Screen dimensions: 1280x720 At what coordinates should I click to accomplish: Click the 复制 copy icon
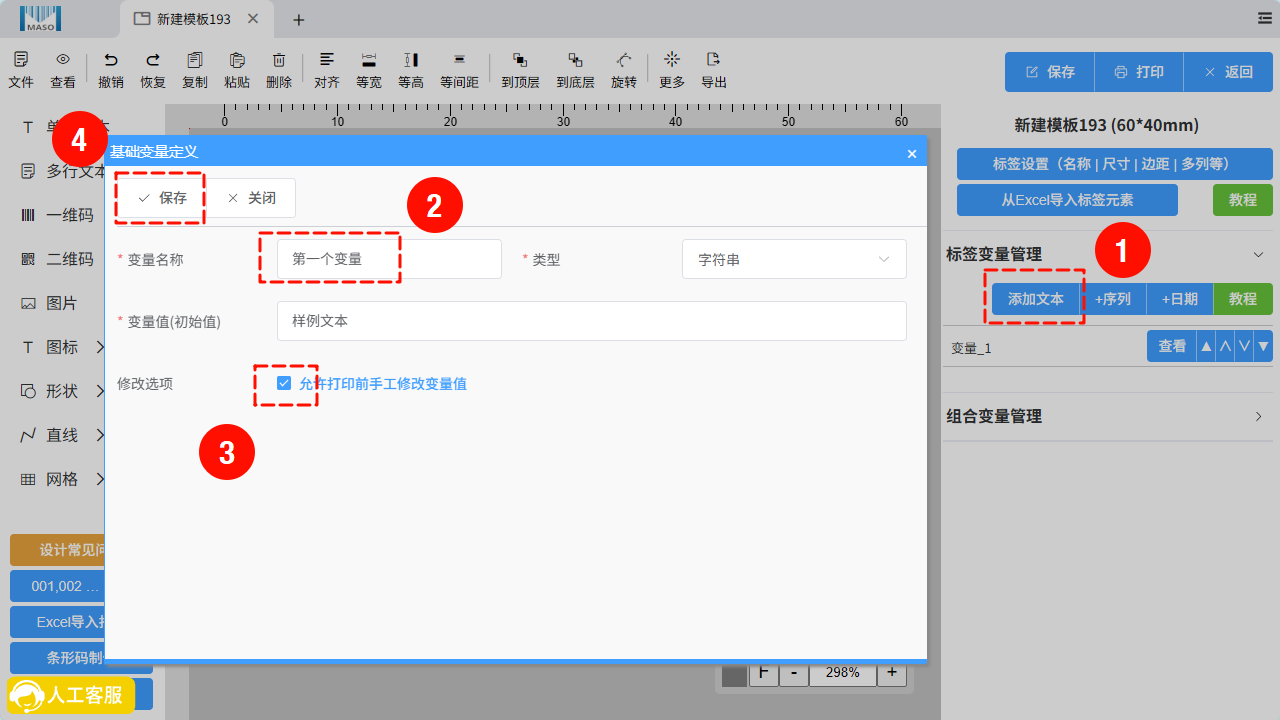195,60
